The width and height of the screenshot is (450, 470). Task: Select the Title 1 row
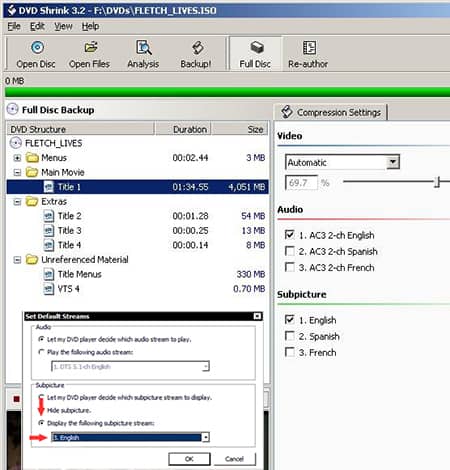137,187
